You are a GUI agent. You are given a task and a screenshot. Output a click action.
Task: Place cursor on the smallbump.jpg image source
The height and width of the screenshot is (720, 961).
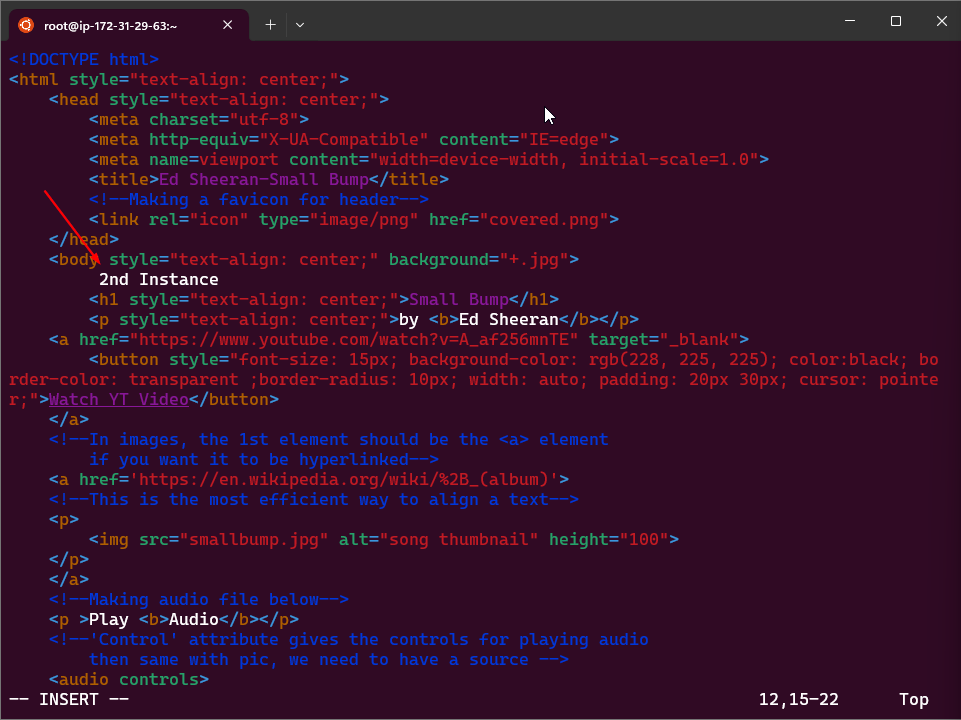254,539
